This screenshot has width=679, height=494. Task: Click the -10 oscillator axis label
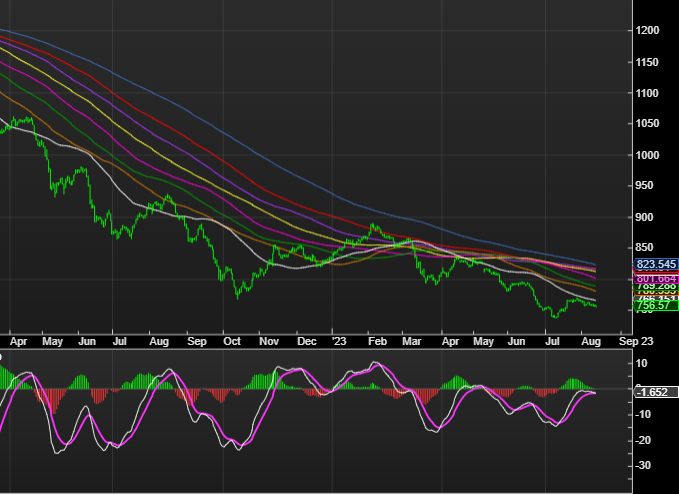[x=642, y=415]
